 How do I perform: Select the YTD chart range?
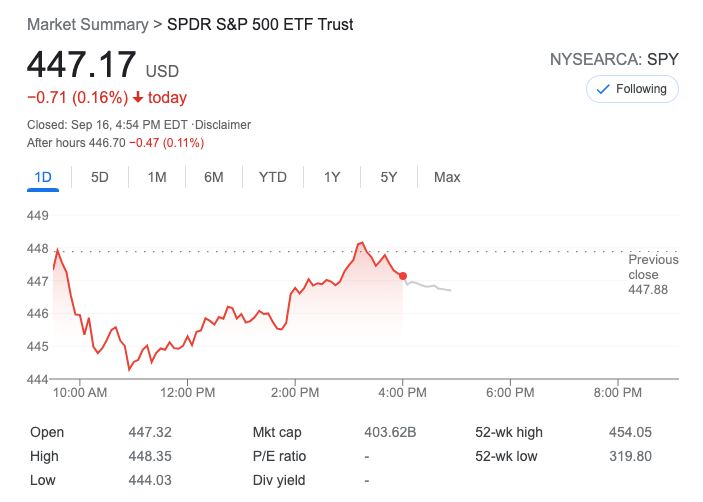pos(273,177)
